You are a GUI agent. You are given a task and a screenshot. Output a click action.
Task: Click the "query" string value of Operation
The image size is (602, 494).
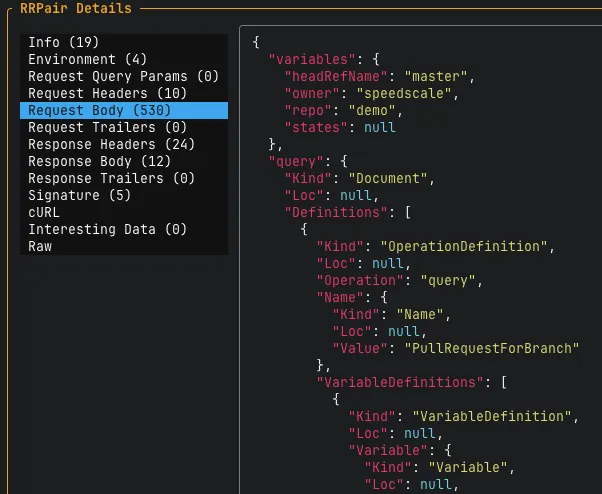click(448, 280)
